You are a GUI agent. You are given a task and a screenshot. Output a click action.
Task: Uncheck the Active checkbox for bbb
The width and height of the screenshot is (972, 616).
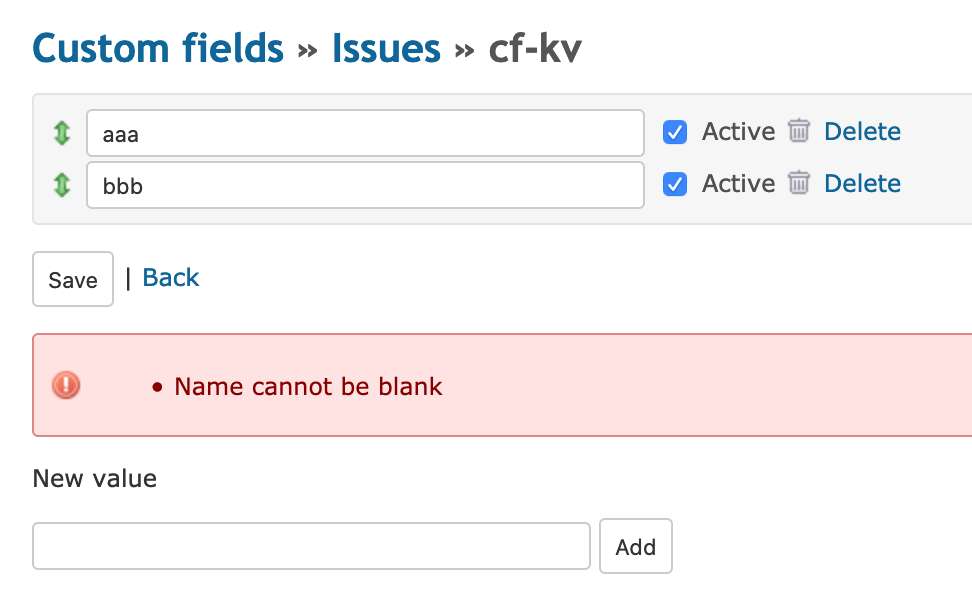pos(675,184)
